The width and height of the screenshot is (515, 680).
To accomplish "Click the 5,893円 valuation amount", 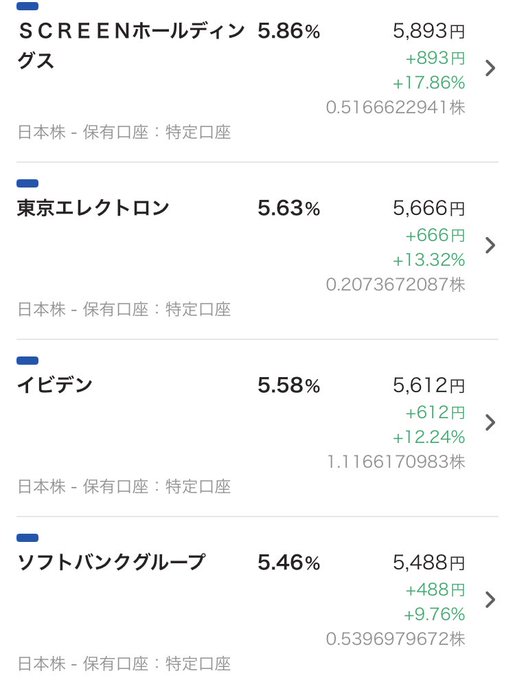I will point(429,31).
